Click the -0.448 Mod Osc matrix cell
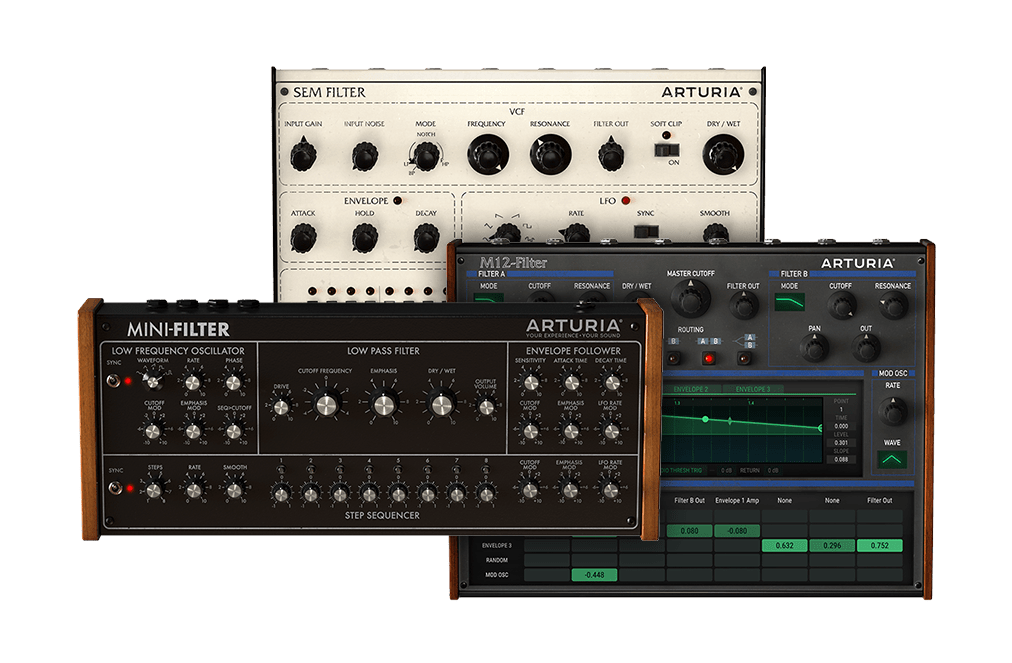 click(x=594, y=575)
